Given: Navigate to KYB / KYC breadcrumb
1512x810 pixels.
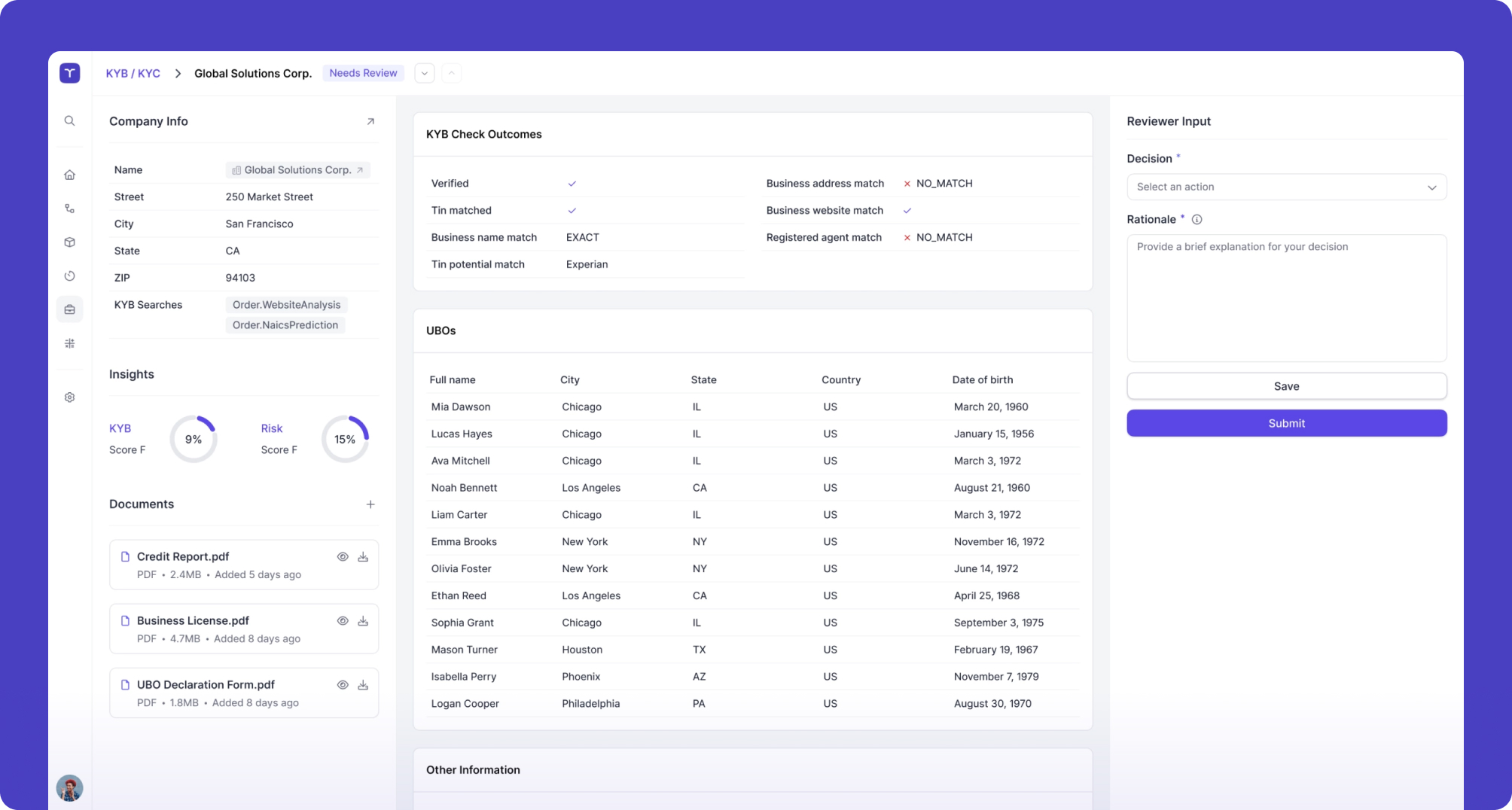Looking at the screenshot, I should pyautogui.click(x=133, y=73).
